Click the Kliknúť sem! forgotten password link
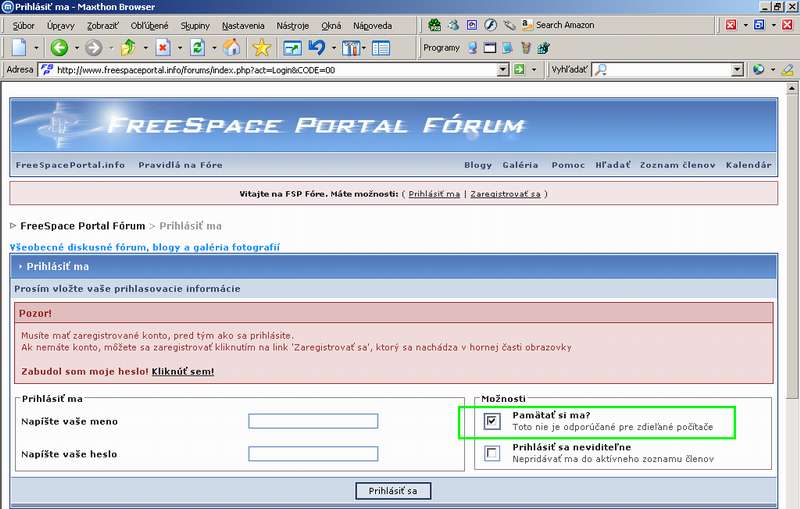The width and height of the screenshot is (800, 509). 183,371
